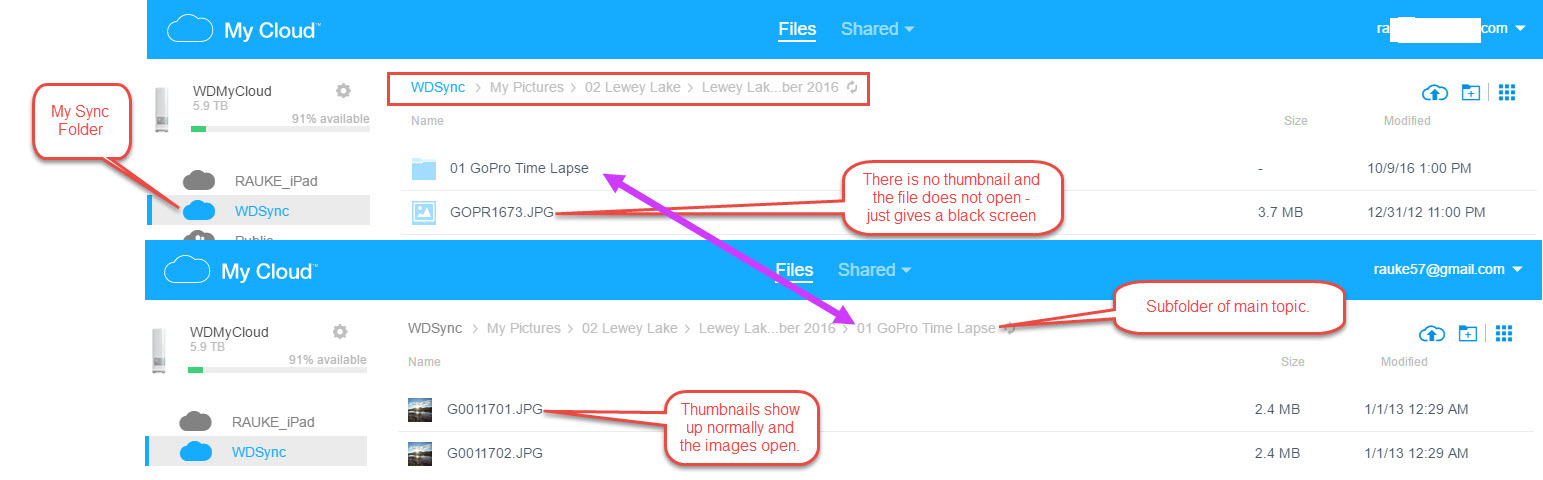This screenshot has height=480, width=1543.
Task: Go to the My Pictures breadcrumb in top path
Action: coord(525,88)
